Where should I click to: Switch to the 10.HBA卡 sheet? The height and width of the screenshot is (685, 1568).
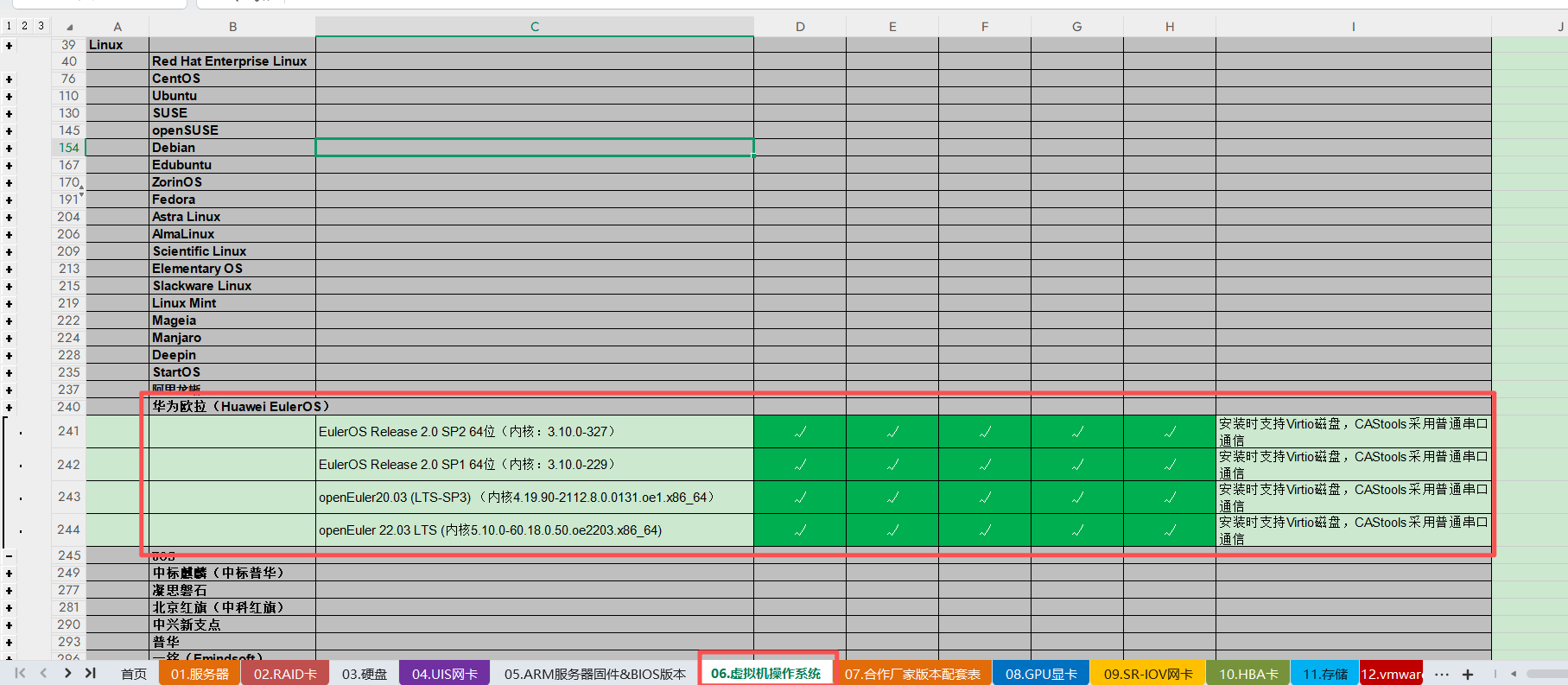coord(1248,674)
